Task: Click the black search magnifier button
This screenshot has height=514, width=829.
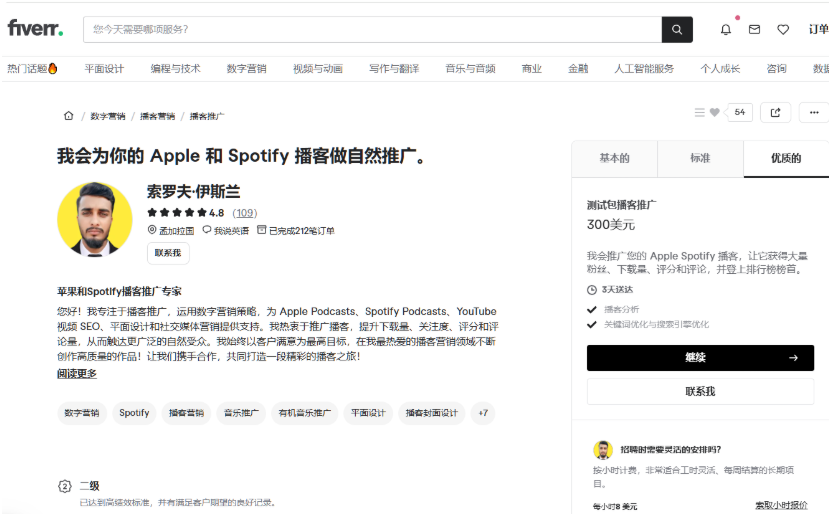Action: 677,30
